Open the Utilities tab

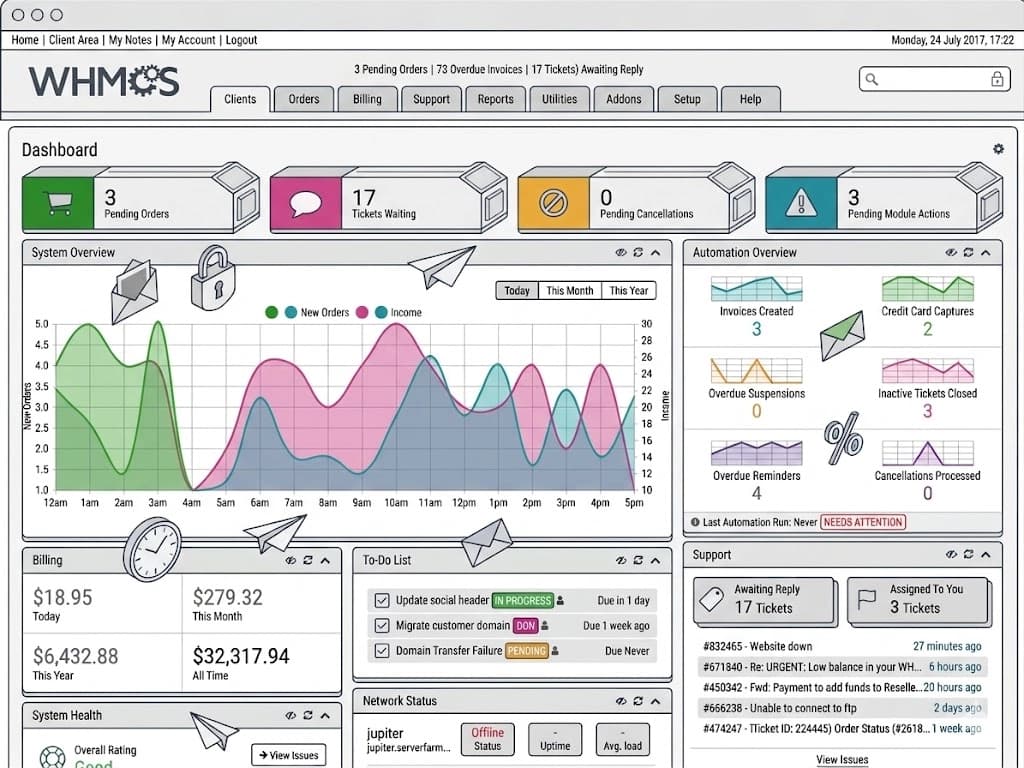(x=559, y=99)
